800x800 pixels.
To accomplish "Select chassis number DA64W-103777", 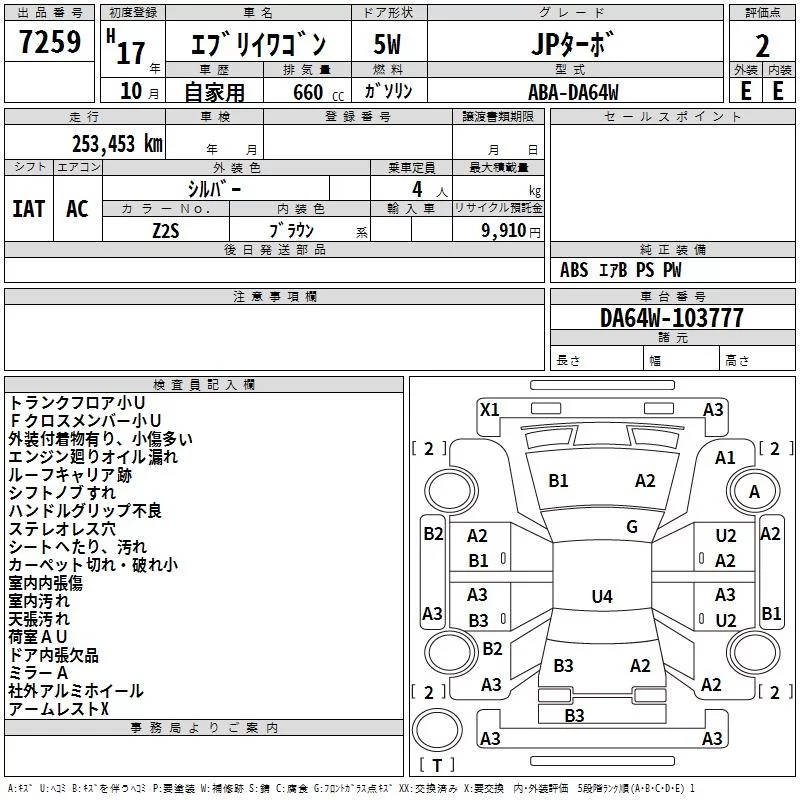I will pyautogui.click(x=671, y=318).
